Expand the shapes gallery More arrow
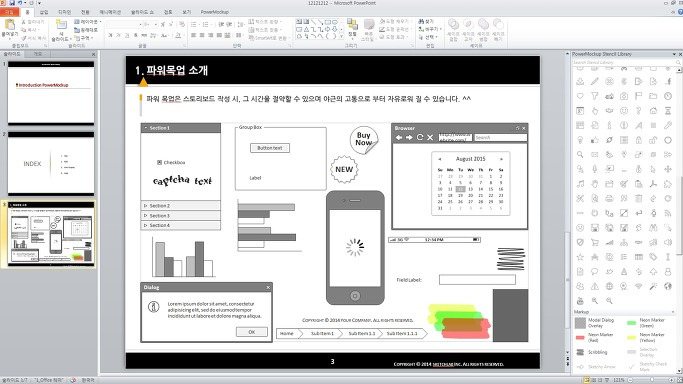This screenshot has width=683, height=384. point(341,38)
